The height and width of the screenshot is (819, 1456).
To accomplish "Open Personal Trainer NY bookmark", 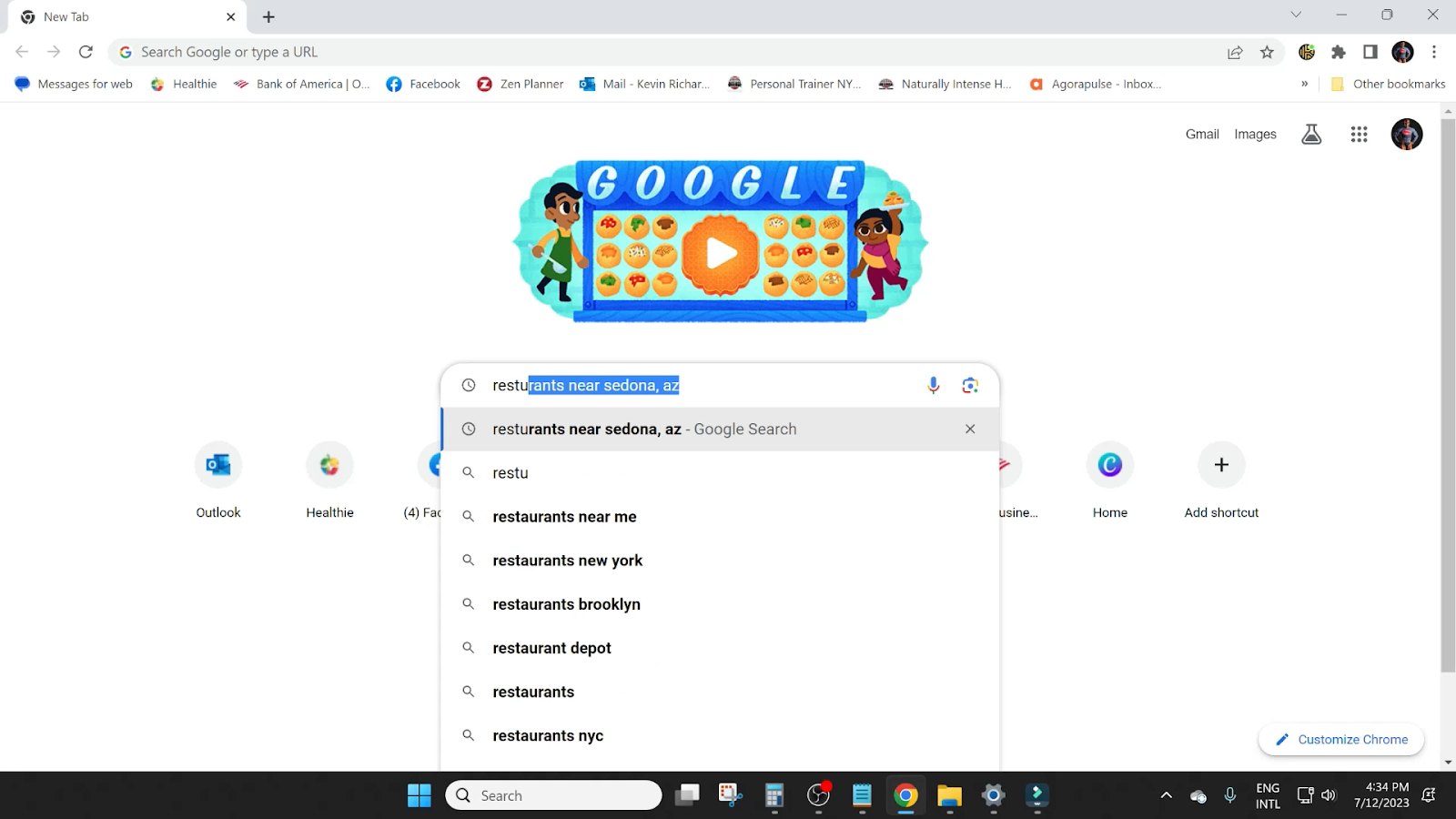I will 794,84.
